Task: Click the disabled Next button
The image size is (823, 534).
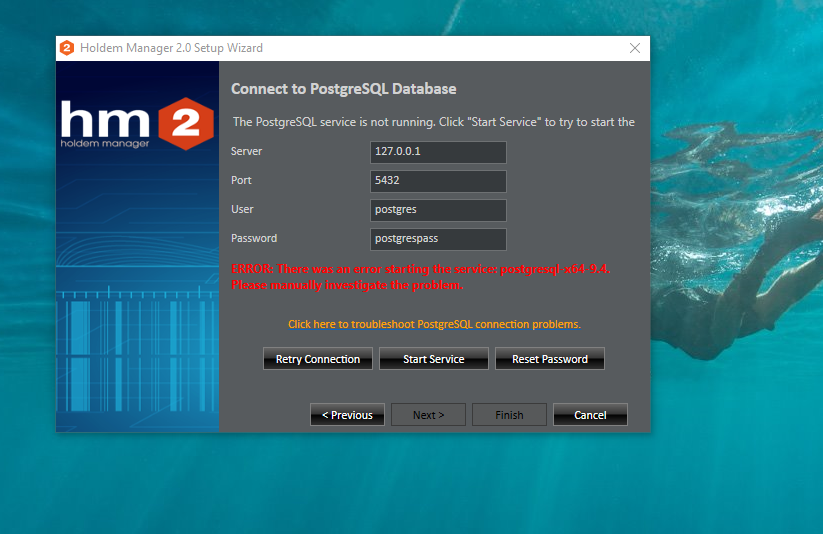Action: 428,414
